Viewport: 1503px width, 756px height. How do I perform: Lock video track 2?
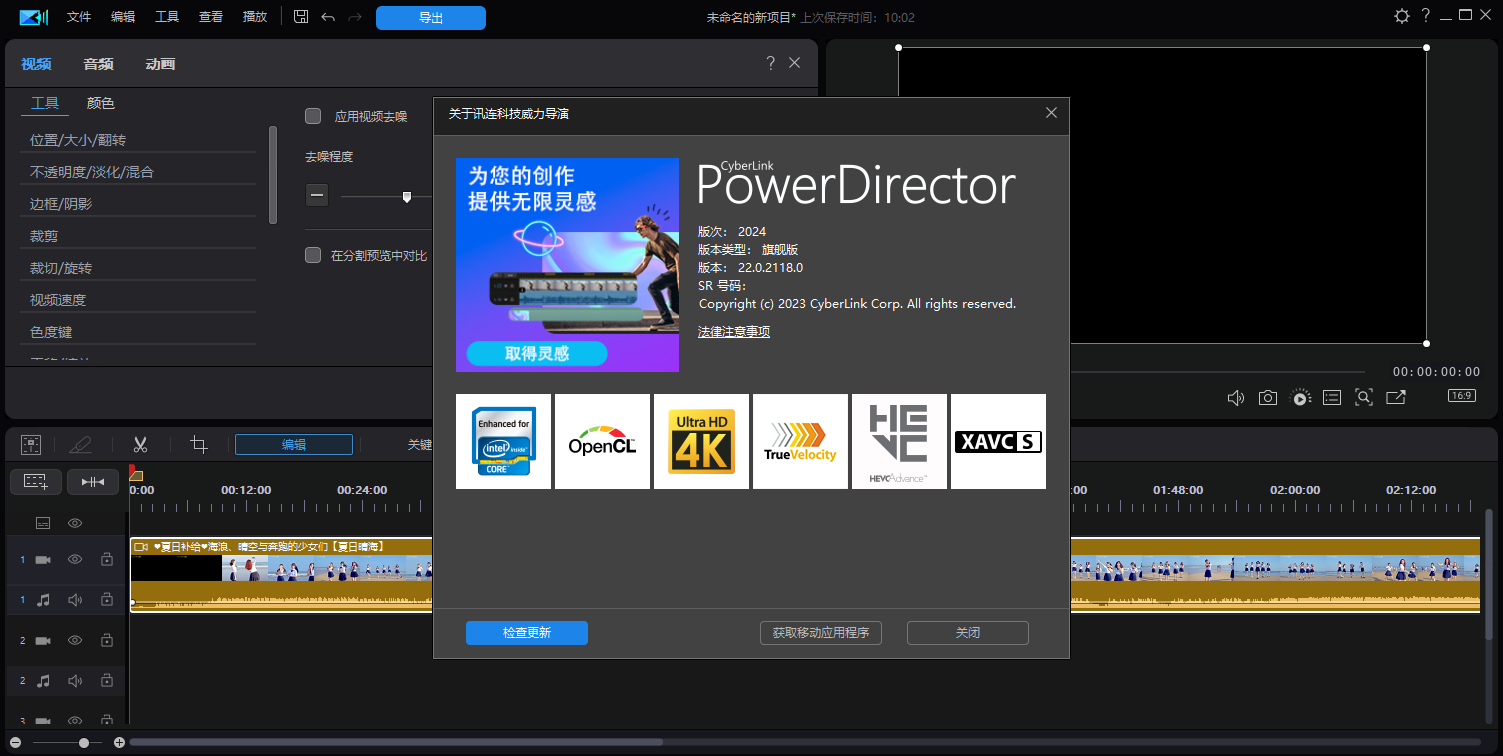tap(106, 640)
